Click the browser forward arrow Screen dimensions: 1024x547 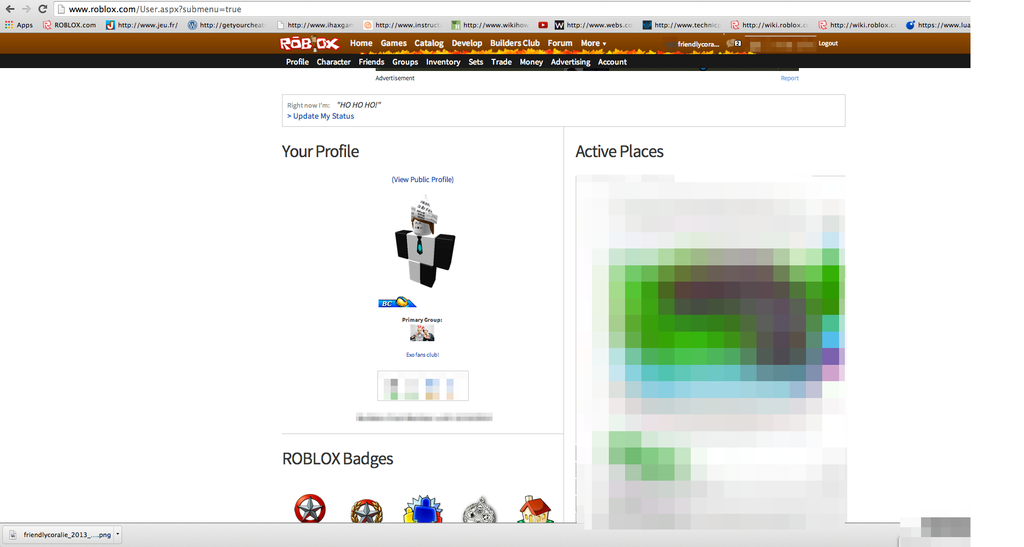tap(26, 9)
